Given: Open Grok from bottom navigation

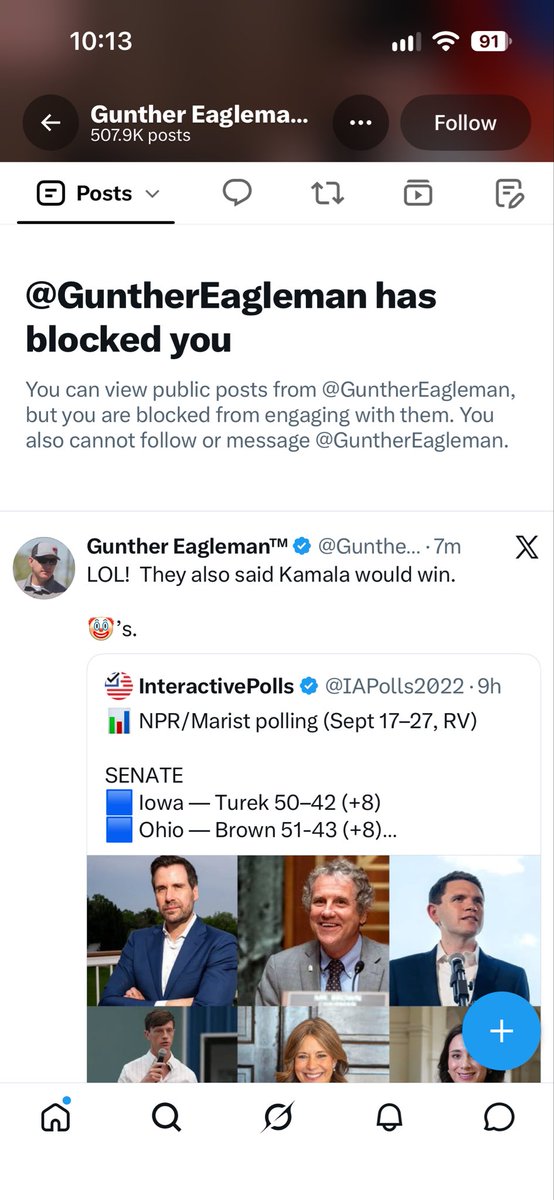Looking at the screenshot, I should click(x=277, y=1116).
